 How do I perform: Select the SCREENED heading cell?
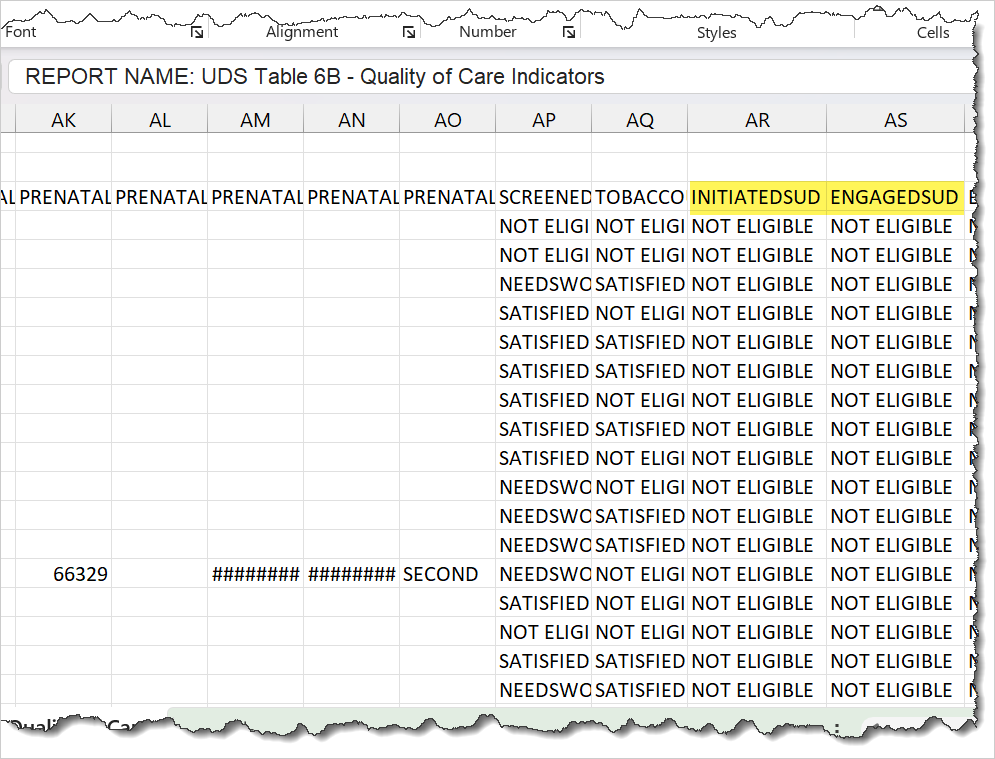click(543, 197)
